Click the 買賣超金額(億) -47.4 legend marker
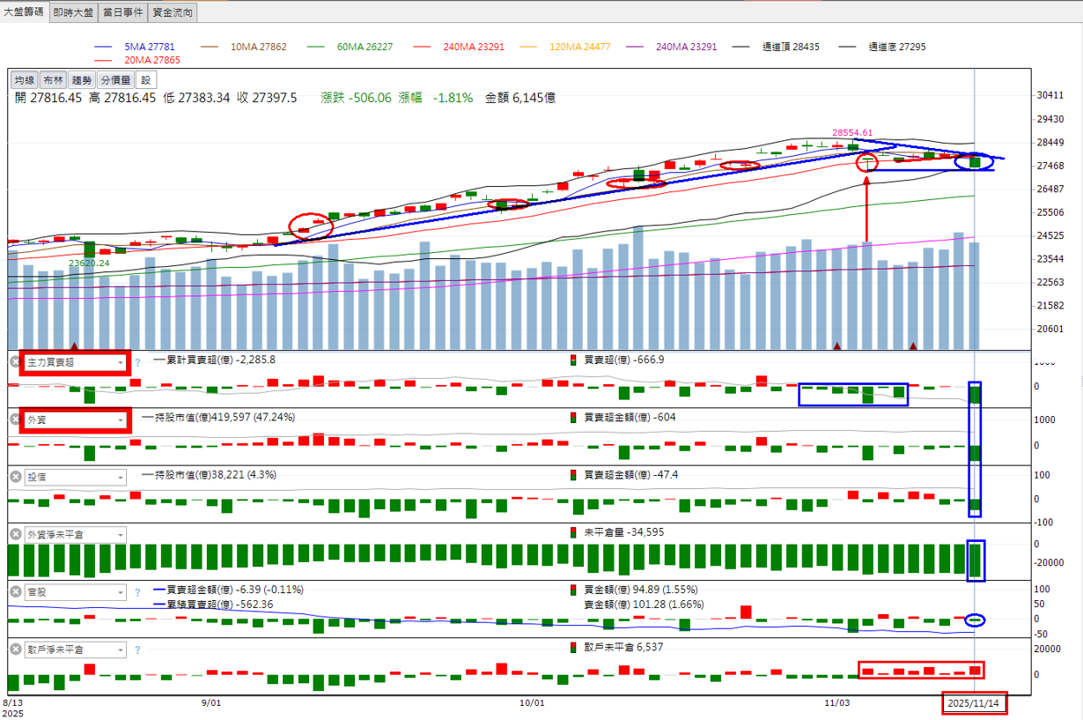Image resolution: width=1083 pixels, height=720 pixels. coord(573,475)
